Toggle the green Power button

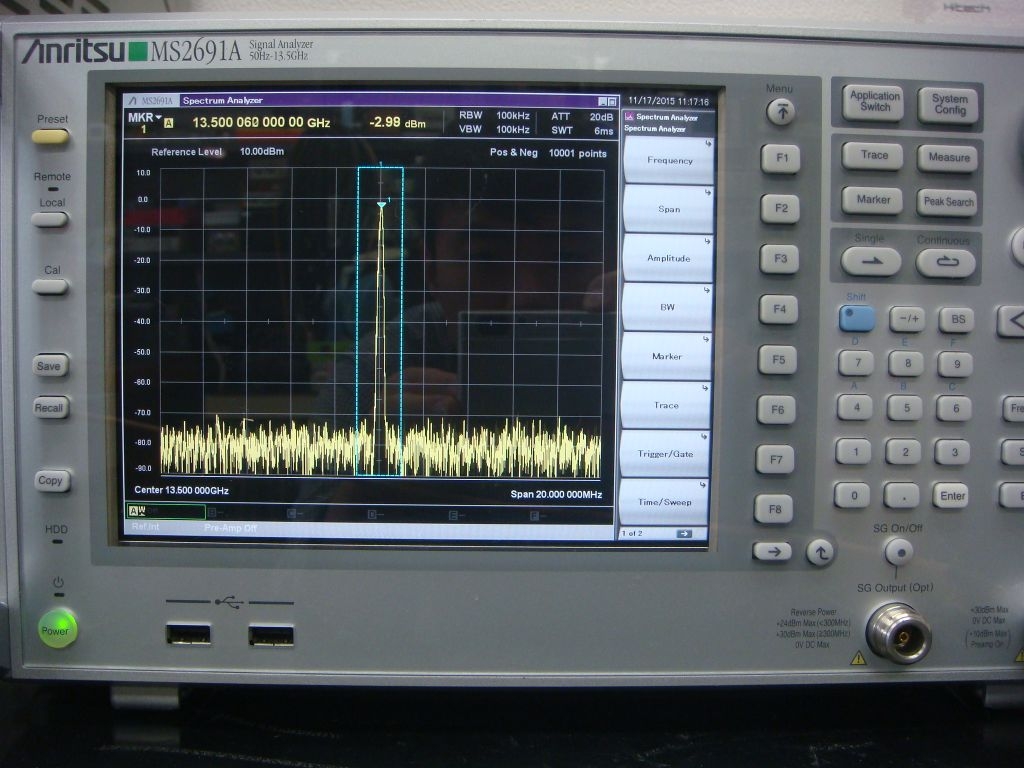pos(57,630)
